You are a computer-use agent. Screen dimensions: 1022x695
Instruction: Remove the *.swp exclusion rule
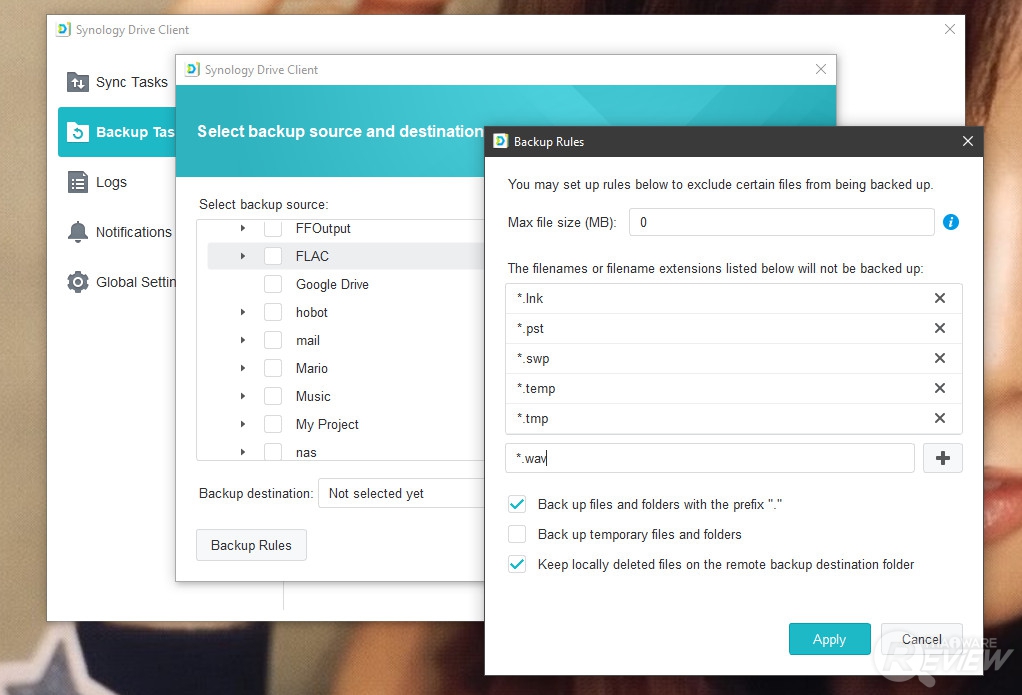pyautogui.click(x=940, y=358)
